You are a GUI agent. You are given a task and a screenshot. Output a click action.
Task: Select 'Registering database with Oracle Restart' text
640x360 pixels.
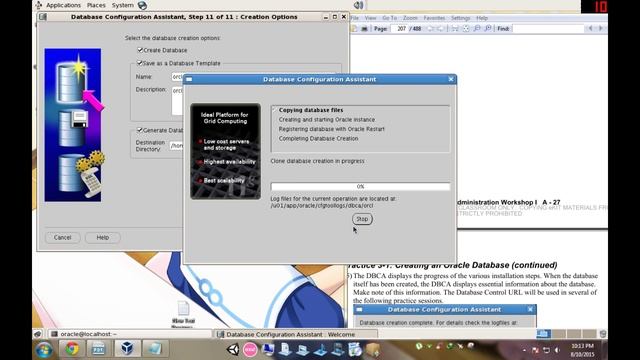[x=331, y=129]
